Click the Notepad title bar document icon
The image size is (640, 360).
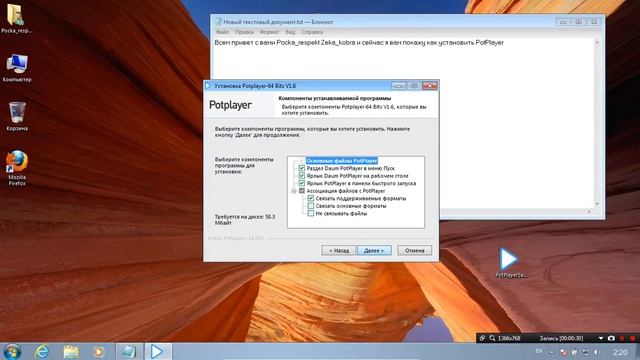(x=218, y=22)
